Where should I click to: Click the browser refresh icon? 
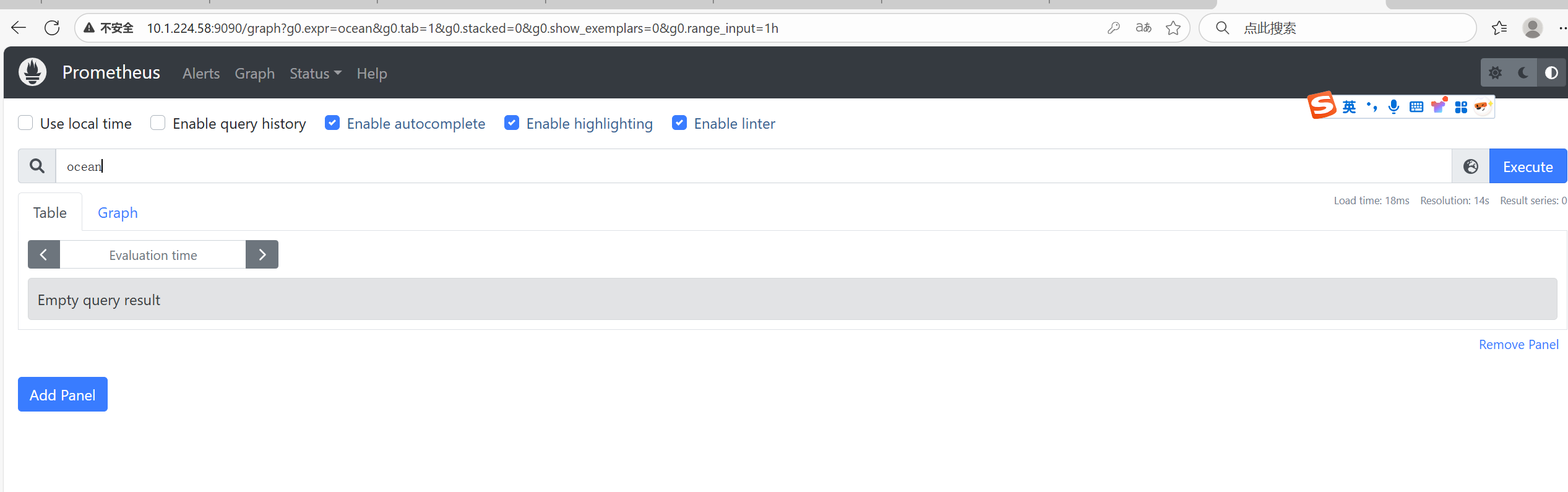[x=52, y=28]
